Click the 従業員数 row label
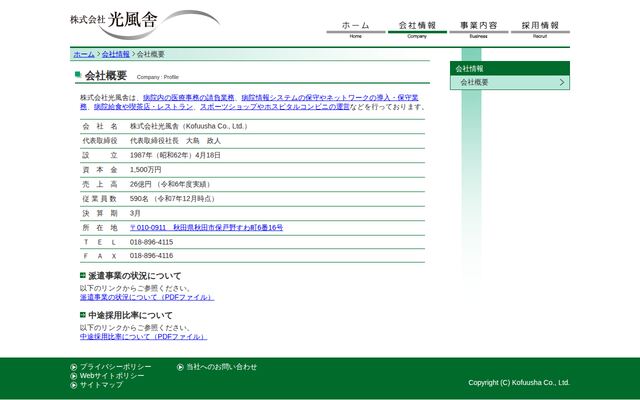This screenshot has width=640, height=400. click(100, 199)
